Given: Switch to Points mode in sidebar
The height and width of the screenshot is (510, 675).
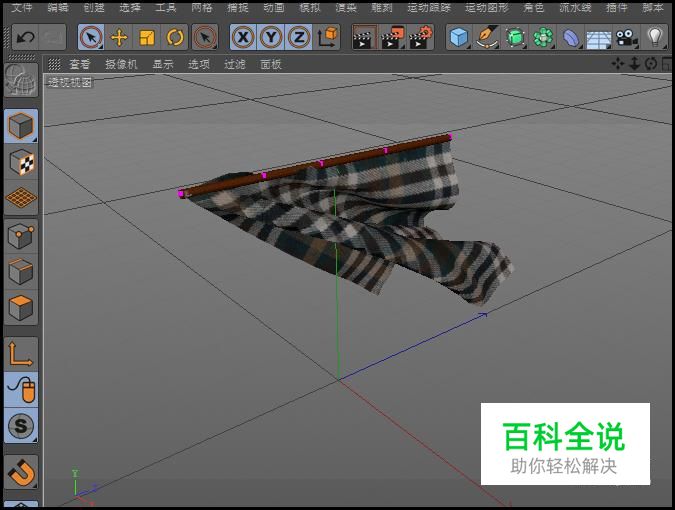Looking at the screenshot, I should 21,236.
